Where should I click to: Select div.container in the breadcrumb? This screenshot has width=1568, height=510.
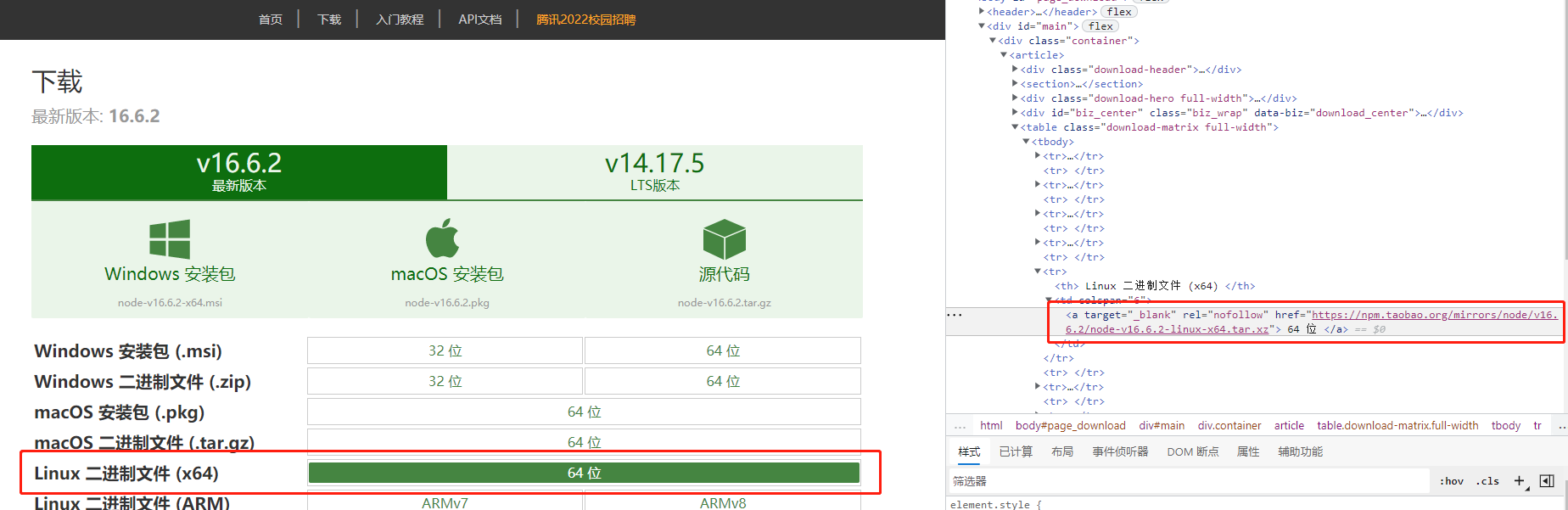coord(1229,426)
